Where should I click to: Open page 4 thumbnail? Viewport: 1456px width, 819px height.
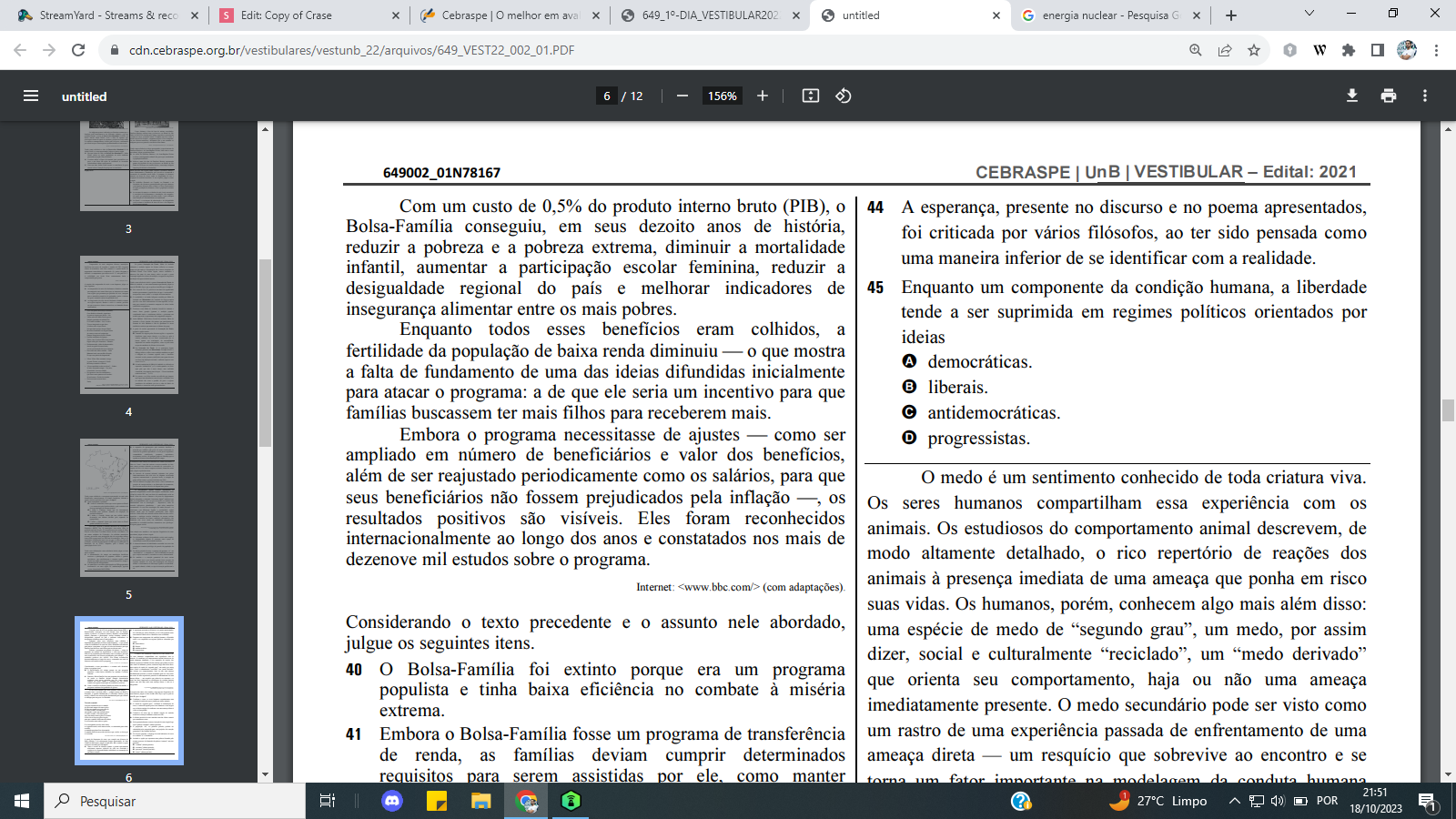click(129, 325)
